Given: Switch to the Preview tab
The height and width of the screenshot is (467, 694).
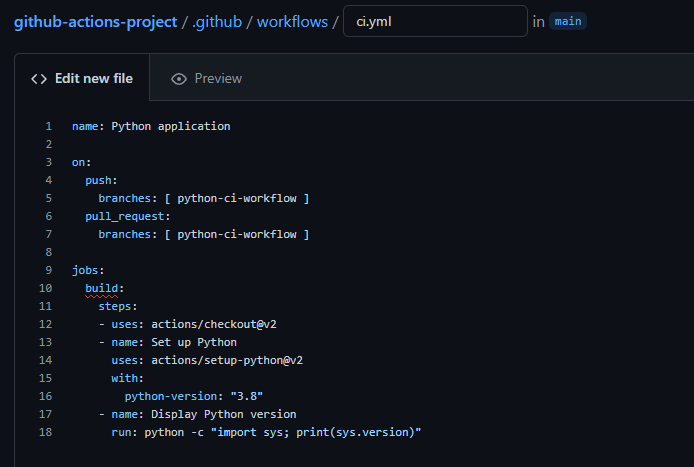Looking at the screenshot, I should pyautogui.click(x=206, y=78).
